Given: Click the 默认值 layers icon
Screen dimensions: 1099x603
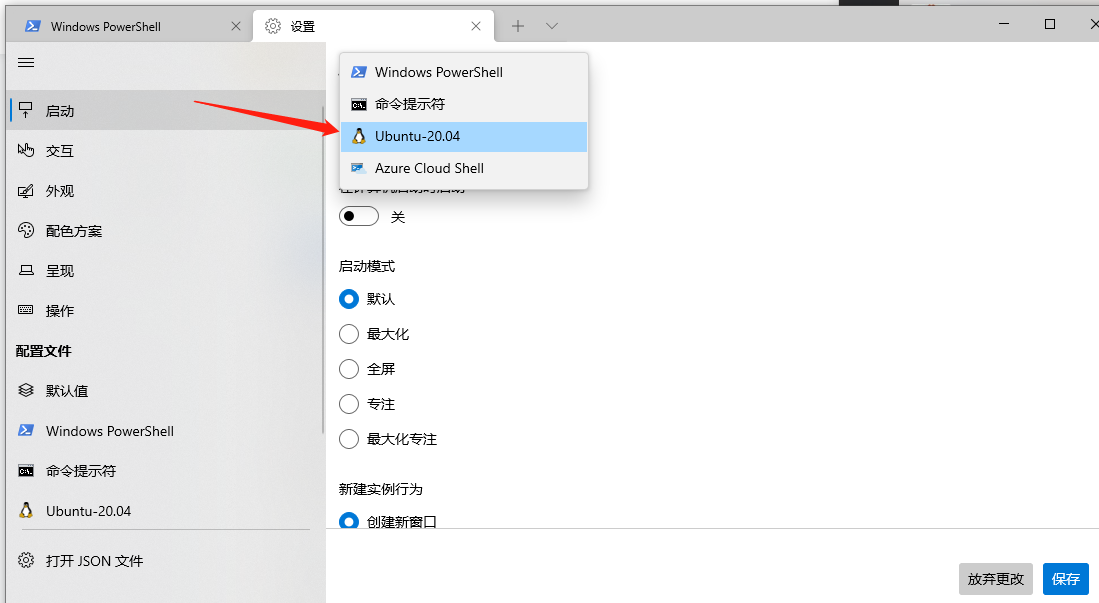Looking at the screenshot, I should (26, 390).
